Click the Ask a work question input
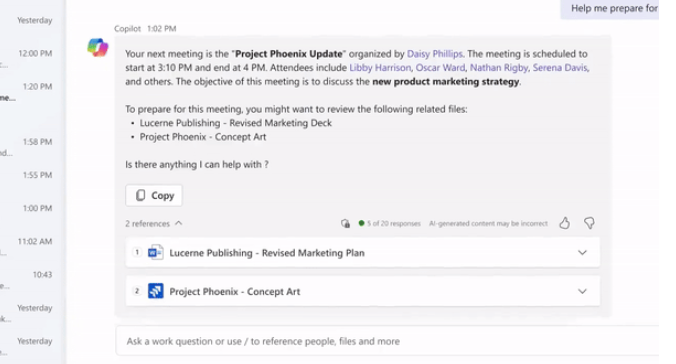 click(x=387, y=341)
